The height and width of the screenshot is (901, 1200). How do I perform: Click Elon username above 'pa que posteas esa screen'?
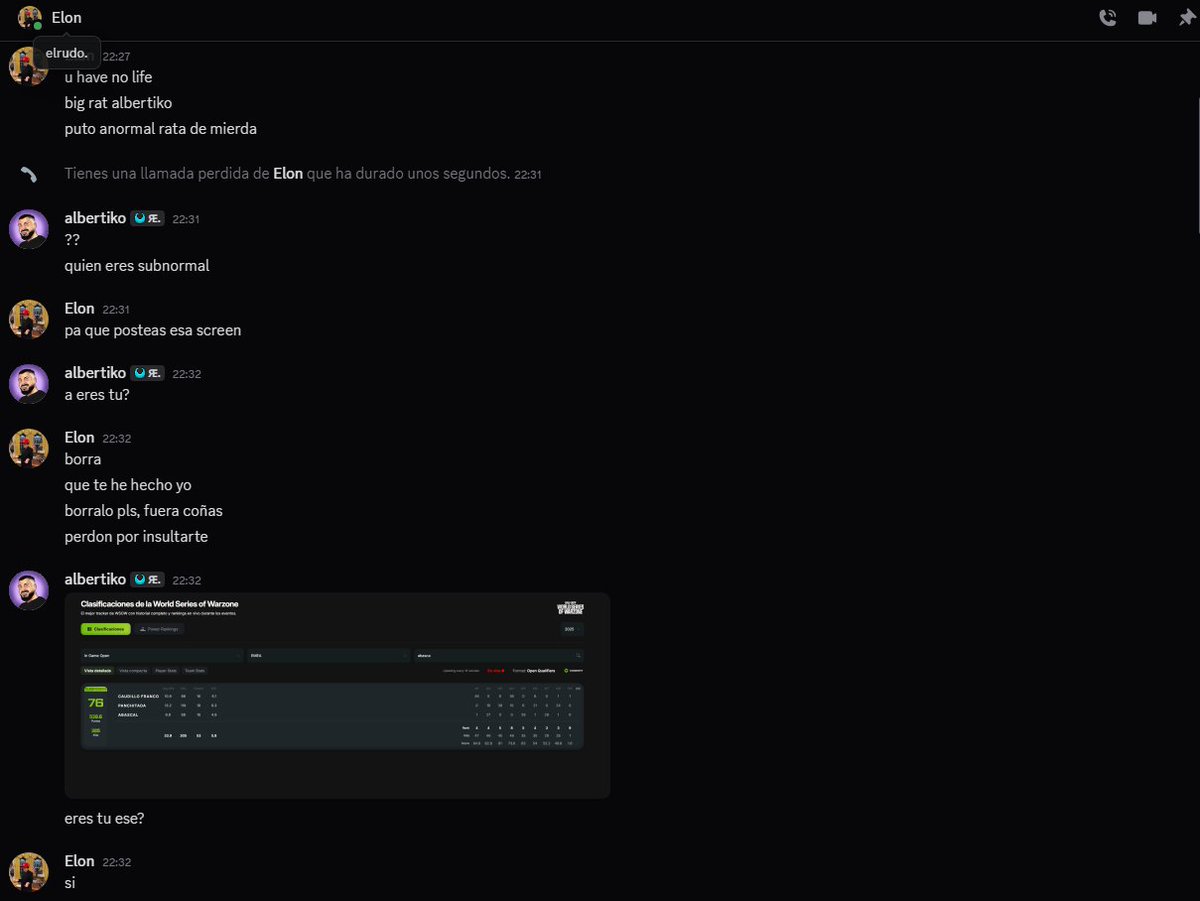(80, 308)
